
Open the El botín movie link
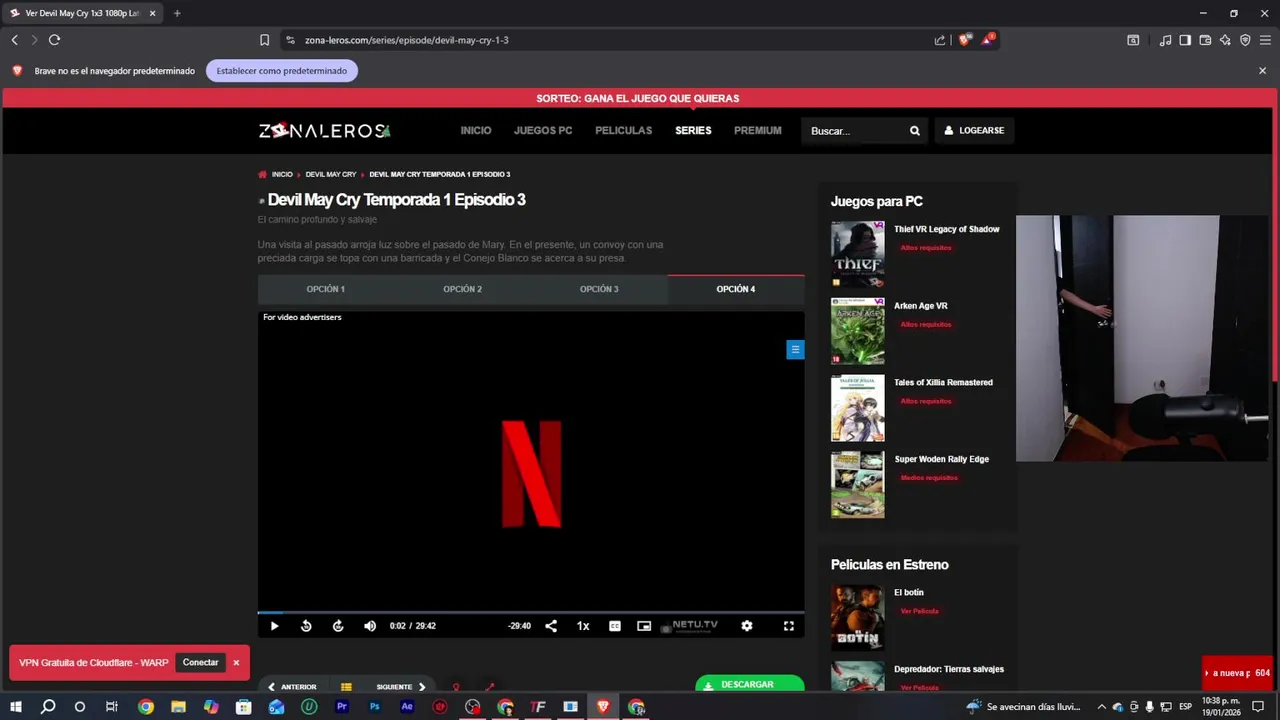(x=908, y=593)
